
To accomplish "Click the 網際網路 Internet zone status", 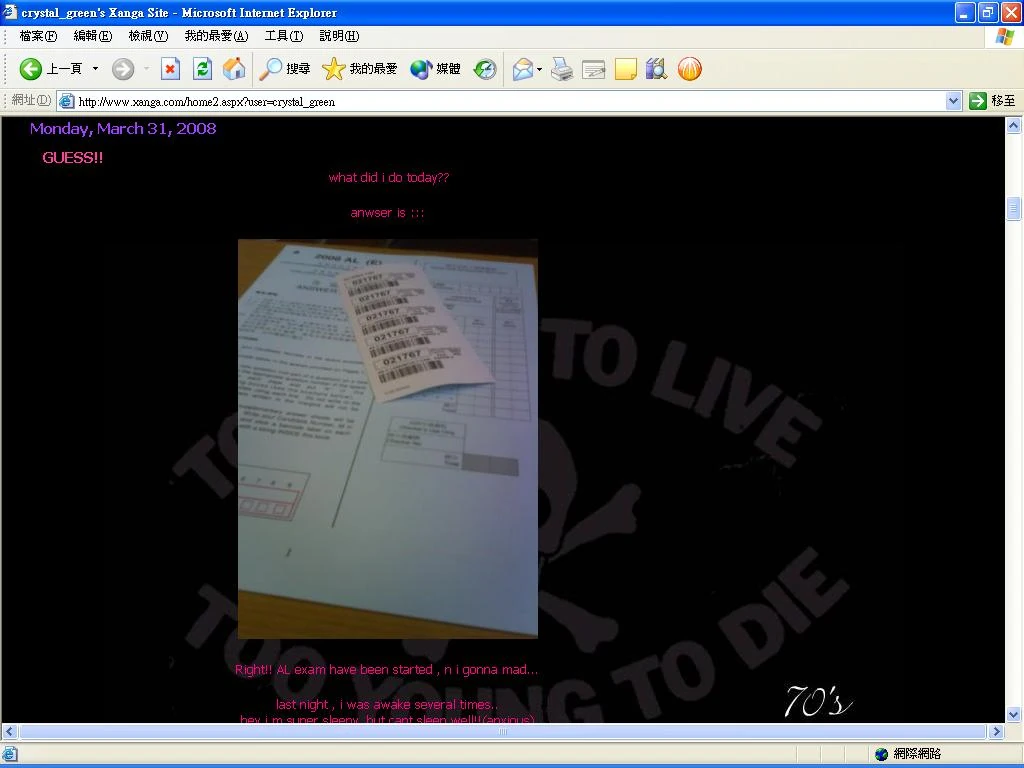I will coord(909,754).
